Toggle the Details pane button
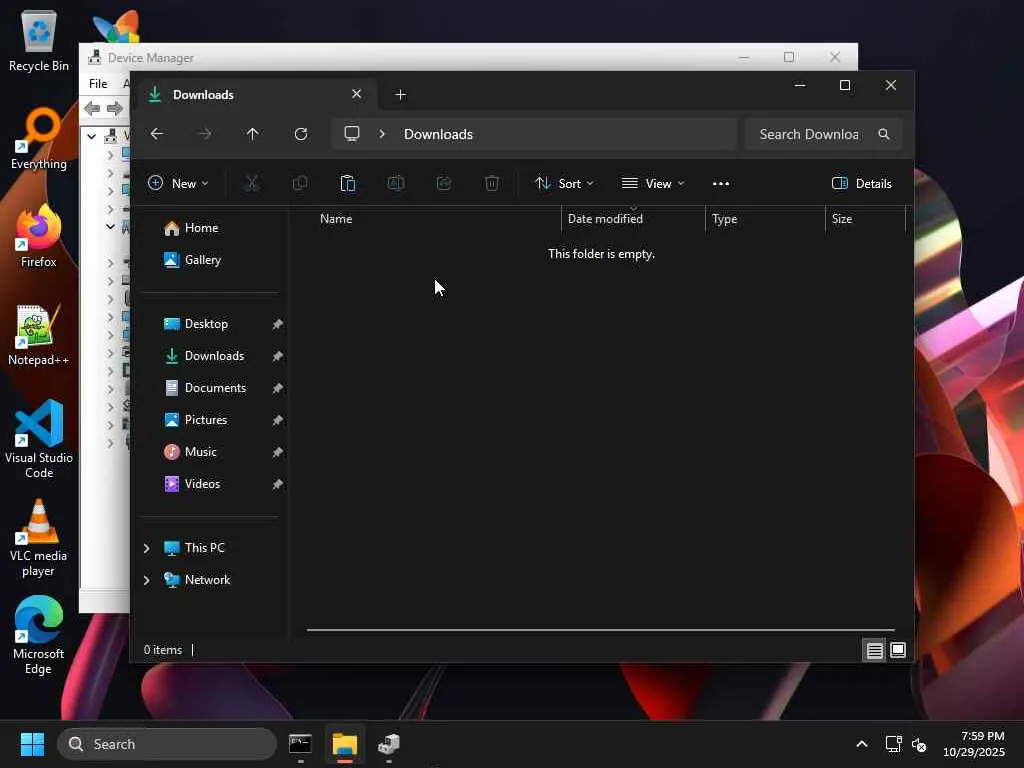Image resolution: width=1024 pixels, height=768 pixels. (862, 184)
